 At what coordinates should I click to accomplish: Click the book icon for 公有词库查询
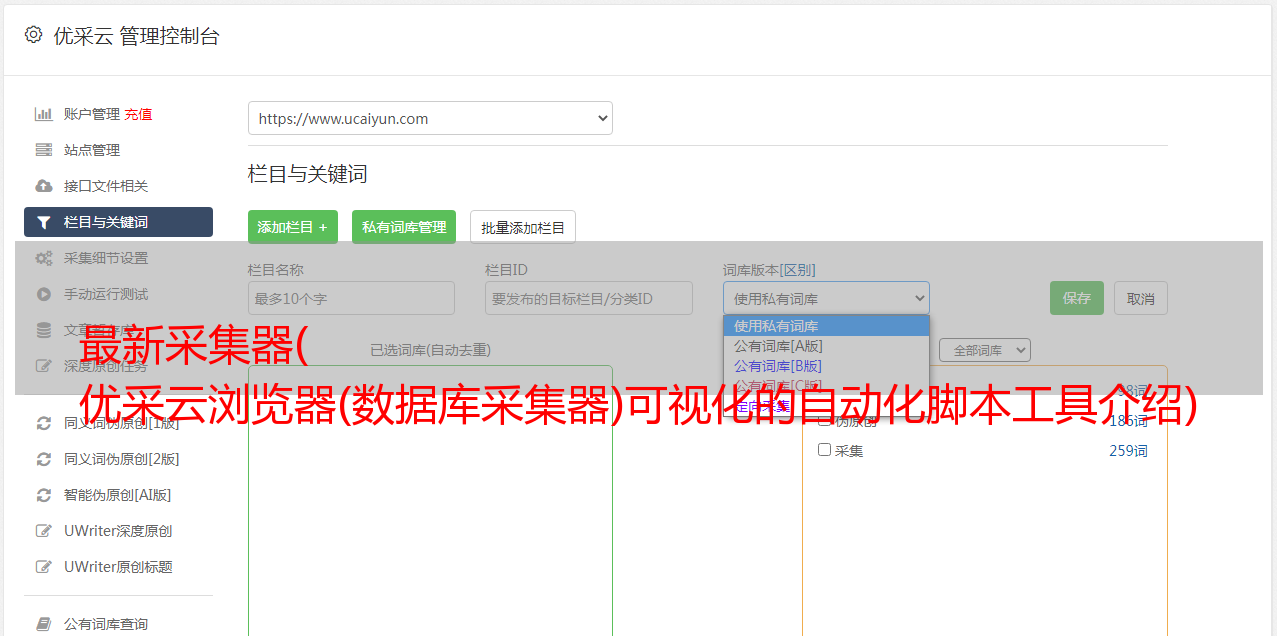(43, 624)
